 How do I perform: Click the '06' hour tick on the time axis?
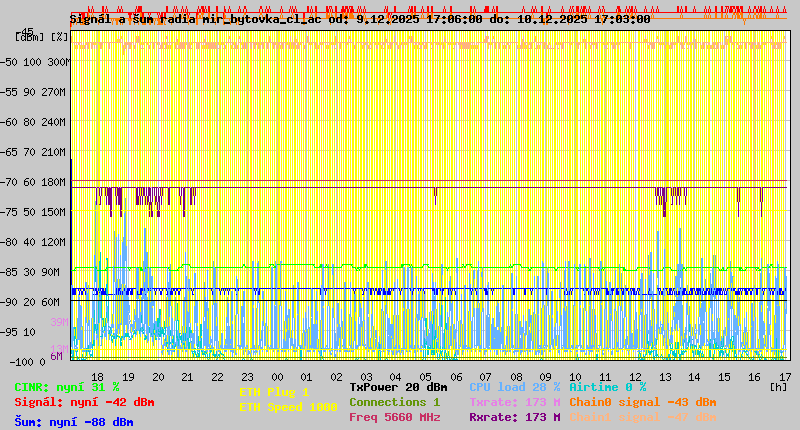[456, 377]
